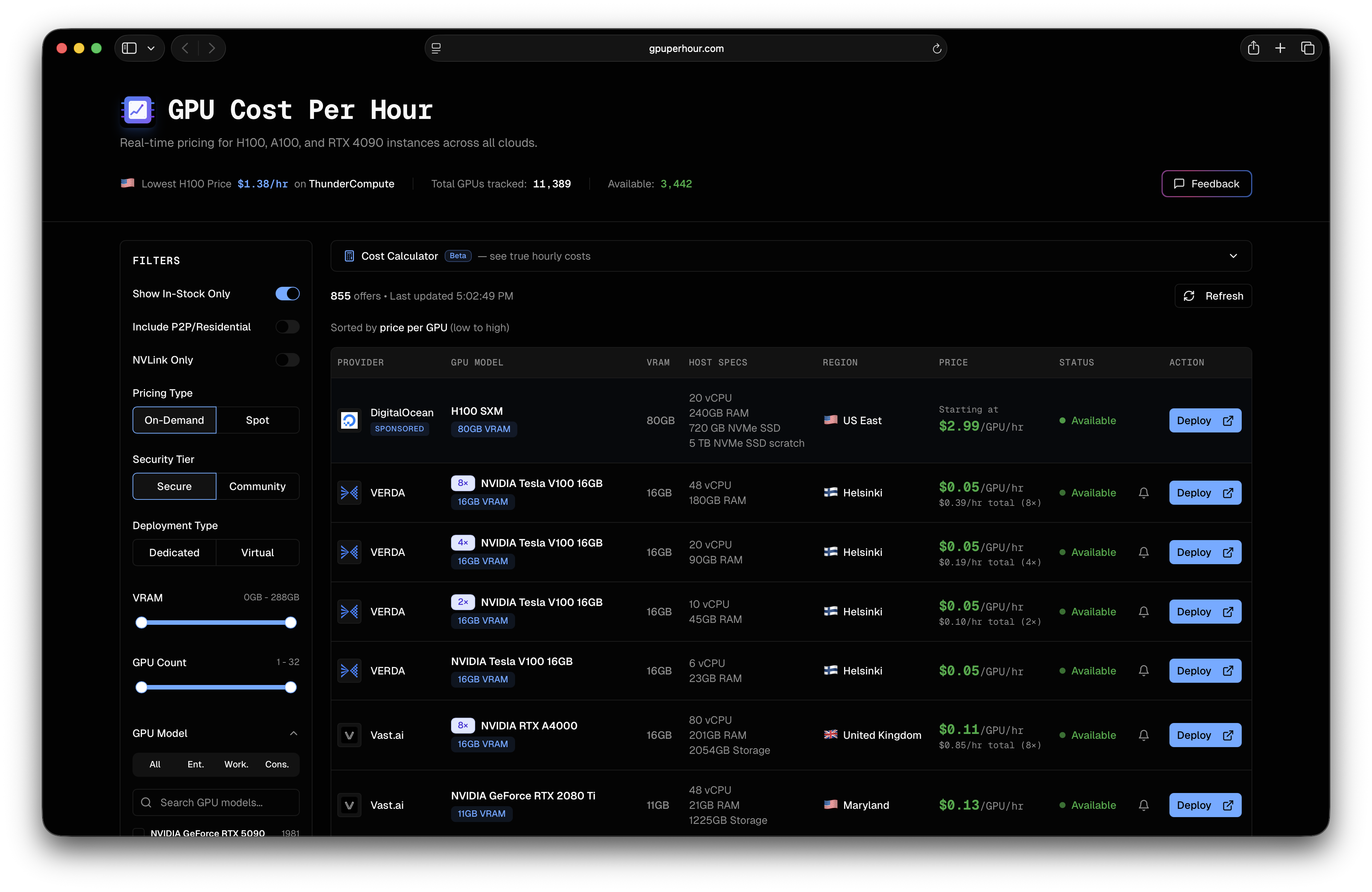Click the DigitalOcean provider logo
Viewport: 1372px width, 892px height.
pos(349,421)
